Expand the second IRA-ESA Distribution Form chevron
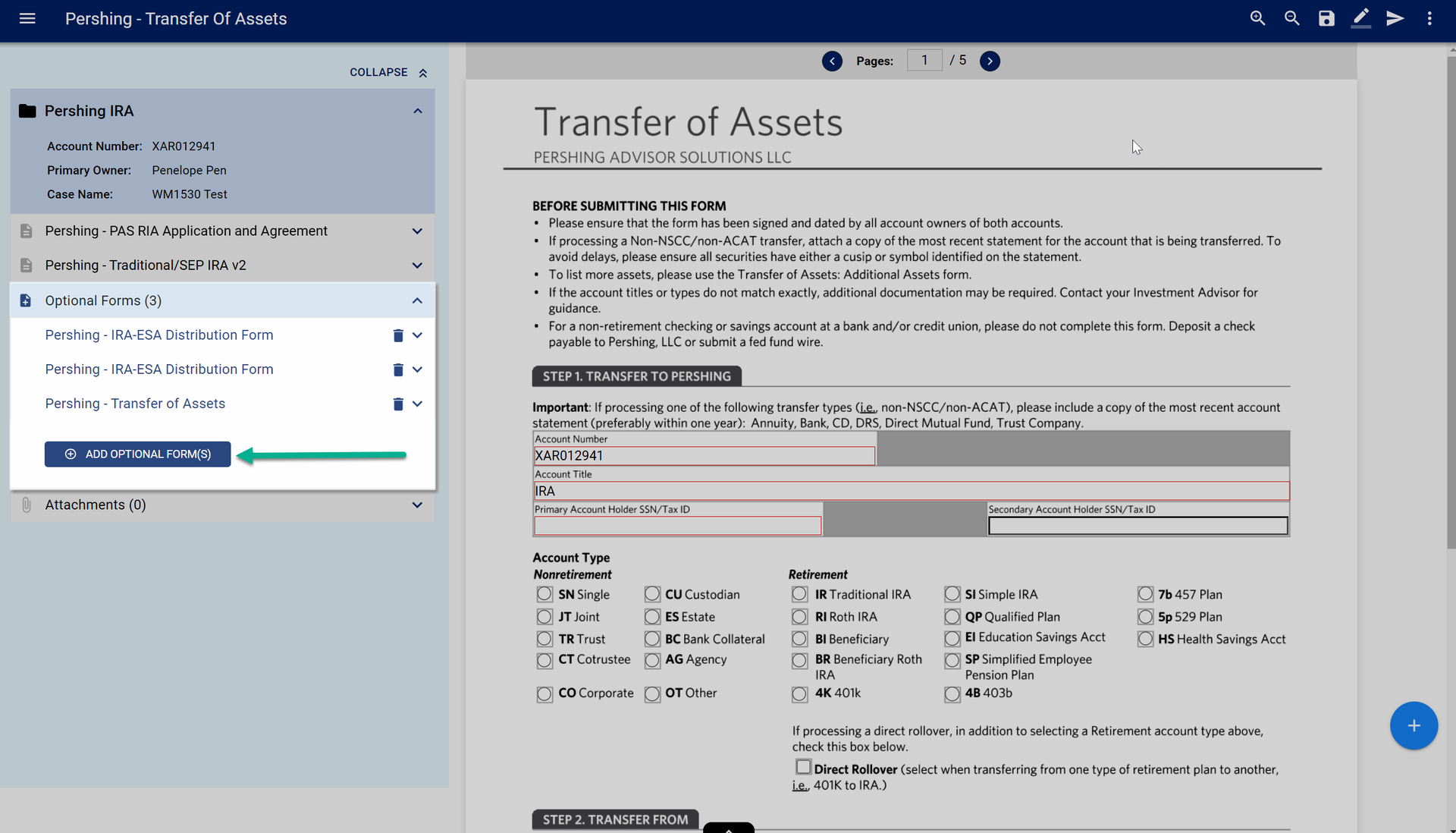The image size is (1456, 833). click(x=417, y=369)
